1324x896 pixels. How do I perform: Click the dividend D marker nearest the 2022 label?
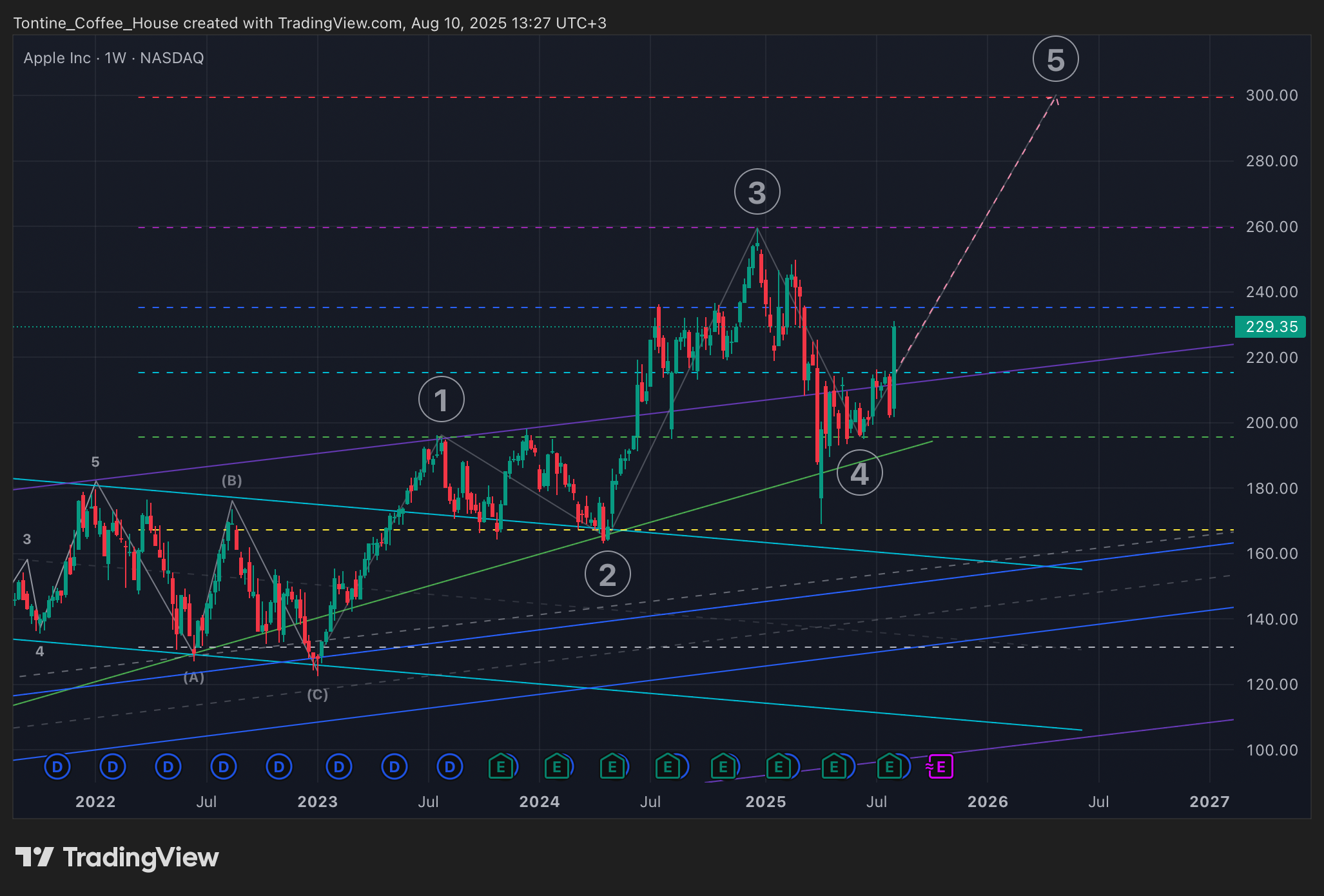[x=113, y=767]
